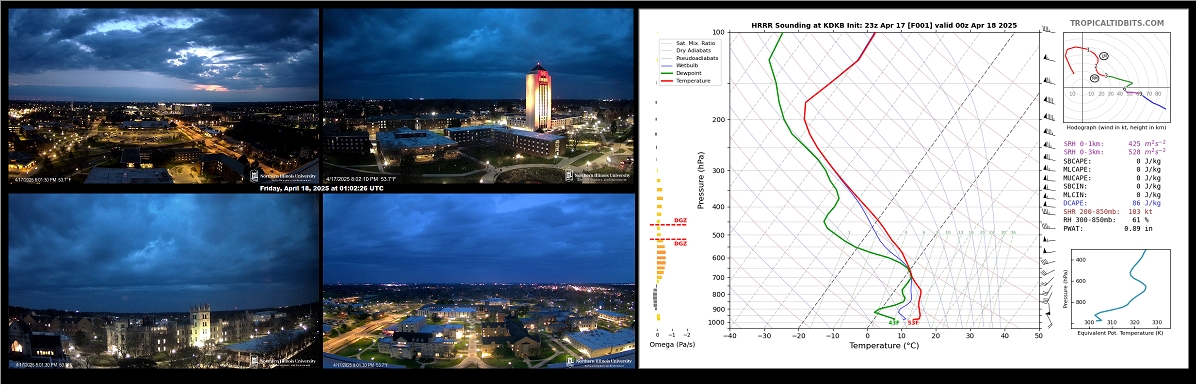Click the Equivalent Pot. Temperature profile plot

click(x=1121, y=284)
